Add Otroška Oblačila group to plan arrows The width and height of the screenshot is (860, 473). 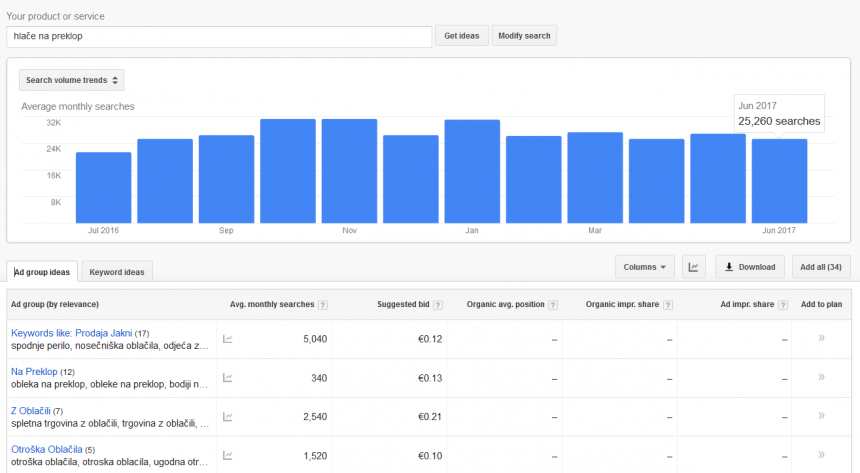[x=821, y=455]
